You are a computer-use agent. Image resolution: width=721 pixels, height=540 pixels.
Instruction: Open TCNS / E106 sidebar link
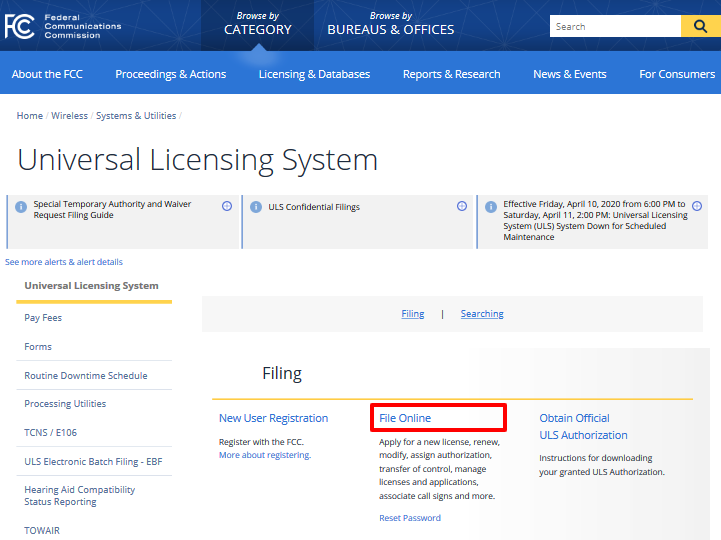click(x=51, y=433)
